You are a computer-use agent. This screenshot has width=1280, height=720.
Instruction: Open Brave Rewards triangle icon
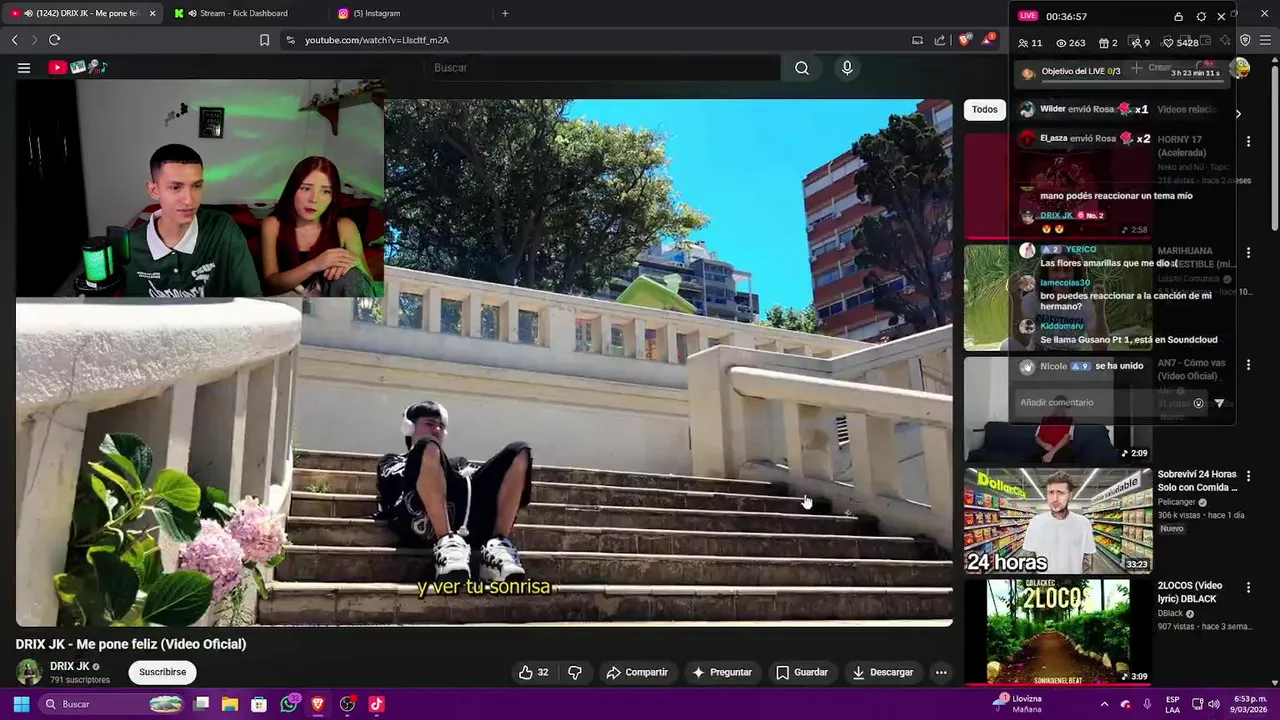tap(988, 40)
